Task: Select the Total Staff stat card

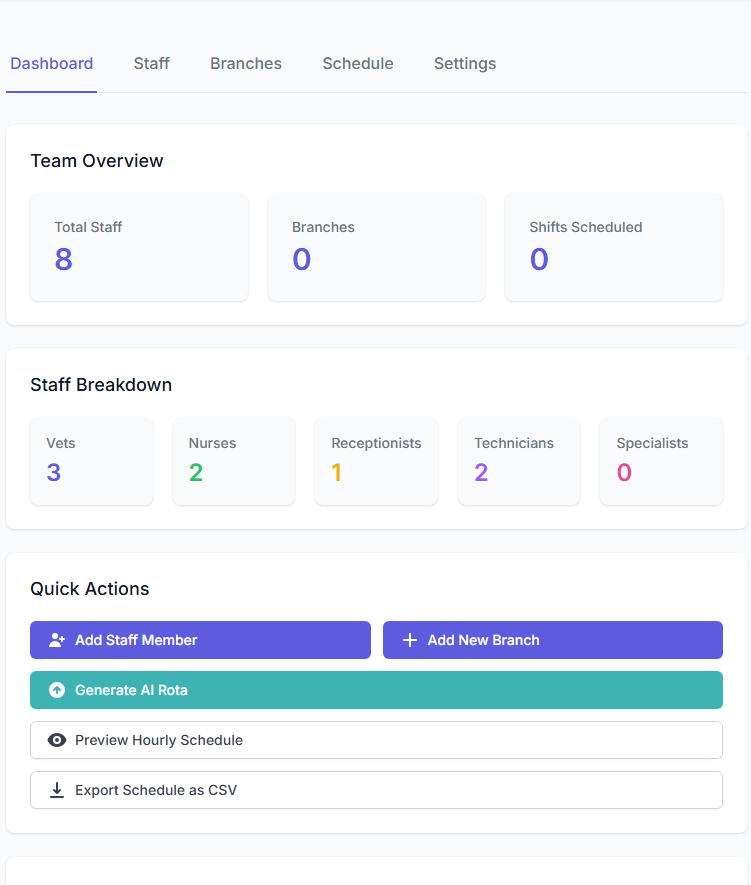Action: [x=139, y=247]
